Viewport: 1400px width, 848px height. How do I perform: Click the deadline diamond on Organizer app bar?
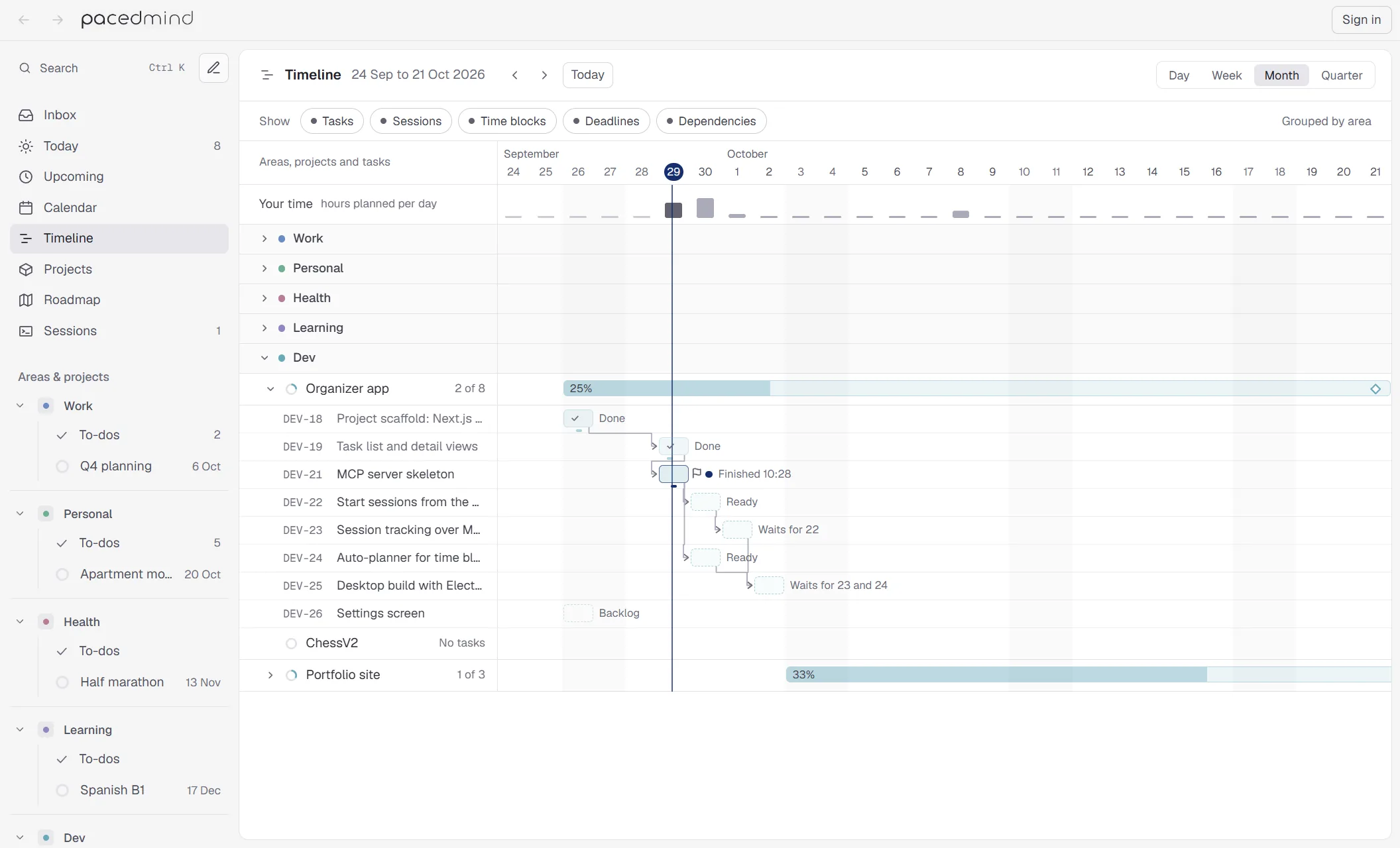(1375, 389)
